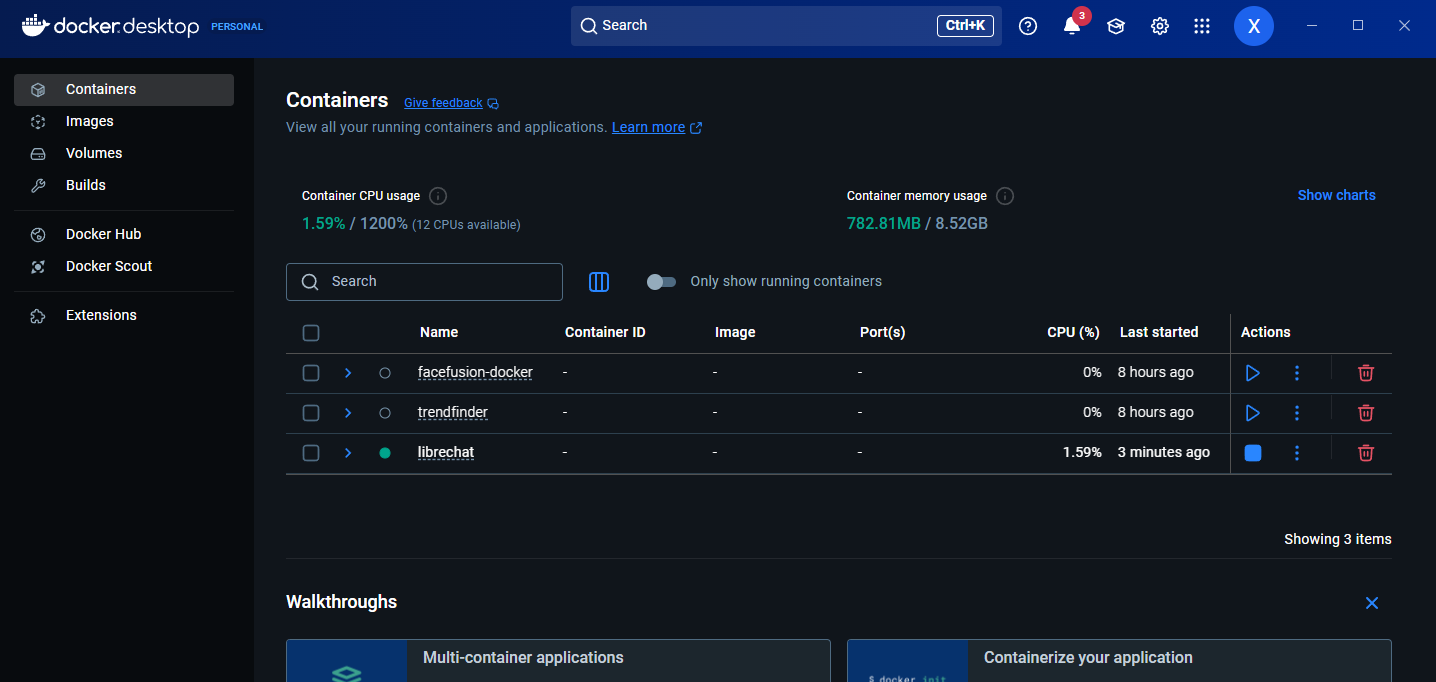The image size is (1436, 682).
Task: Sort by the Port(s) column header
Action: pos(882,333)
